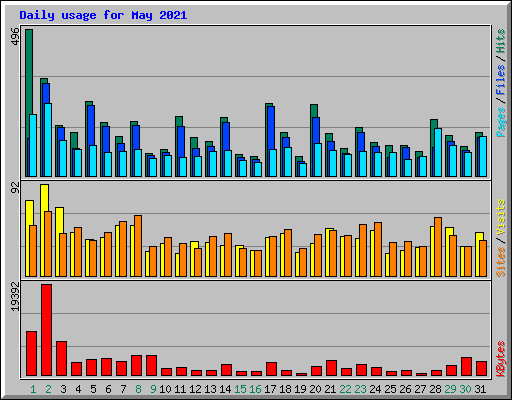Screen dimensions: 512x400
Task: Click day 17 on the date axis
Action: (270, 389)
